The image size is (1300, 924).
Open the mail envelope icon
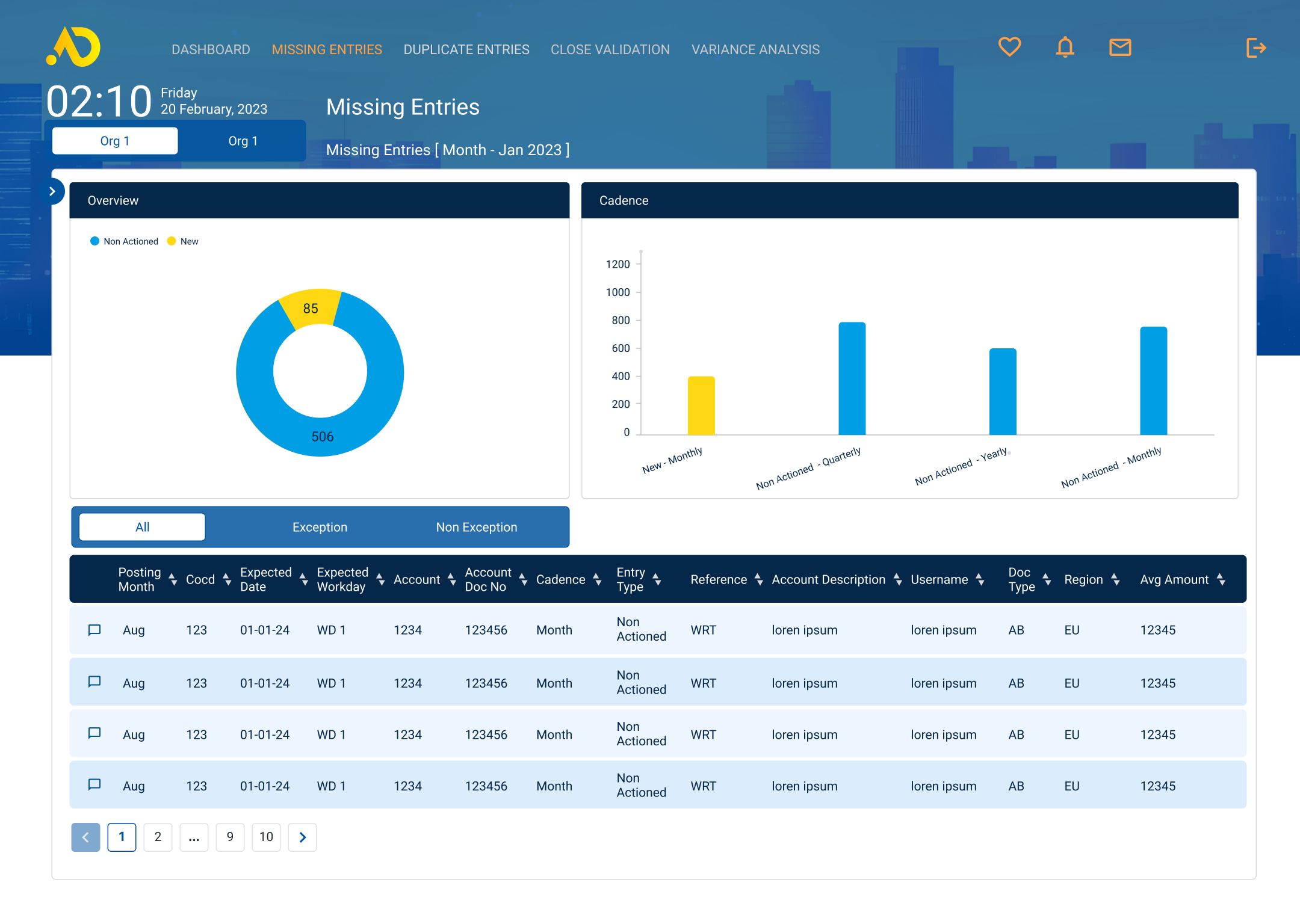(x=1120, y=47)
